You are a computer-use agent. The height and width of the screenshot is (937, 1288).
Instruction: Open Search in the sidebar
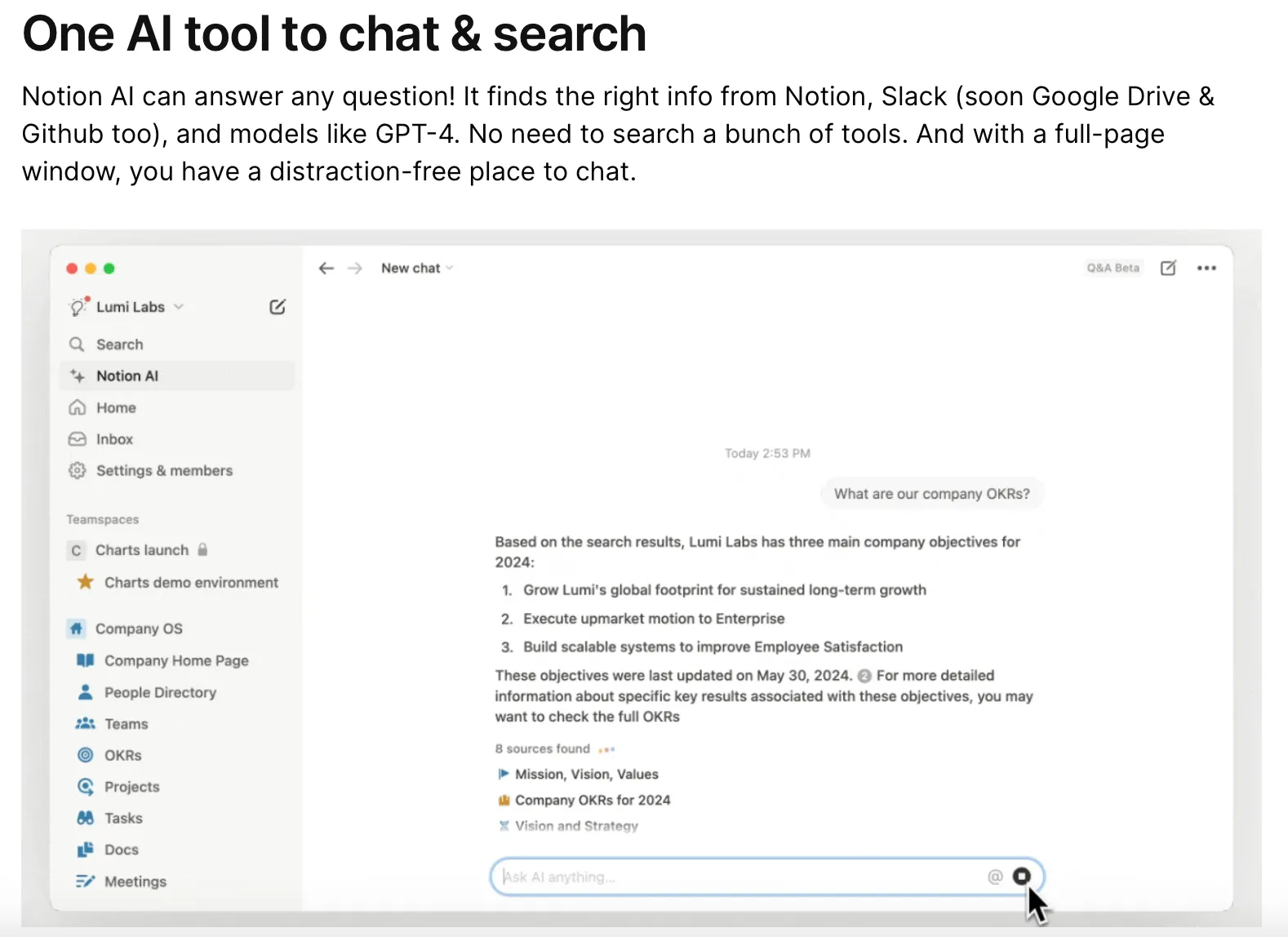click(119, 344)
